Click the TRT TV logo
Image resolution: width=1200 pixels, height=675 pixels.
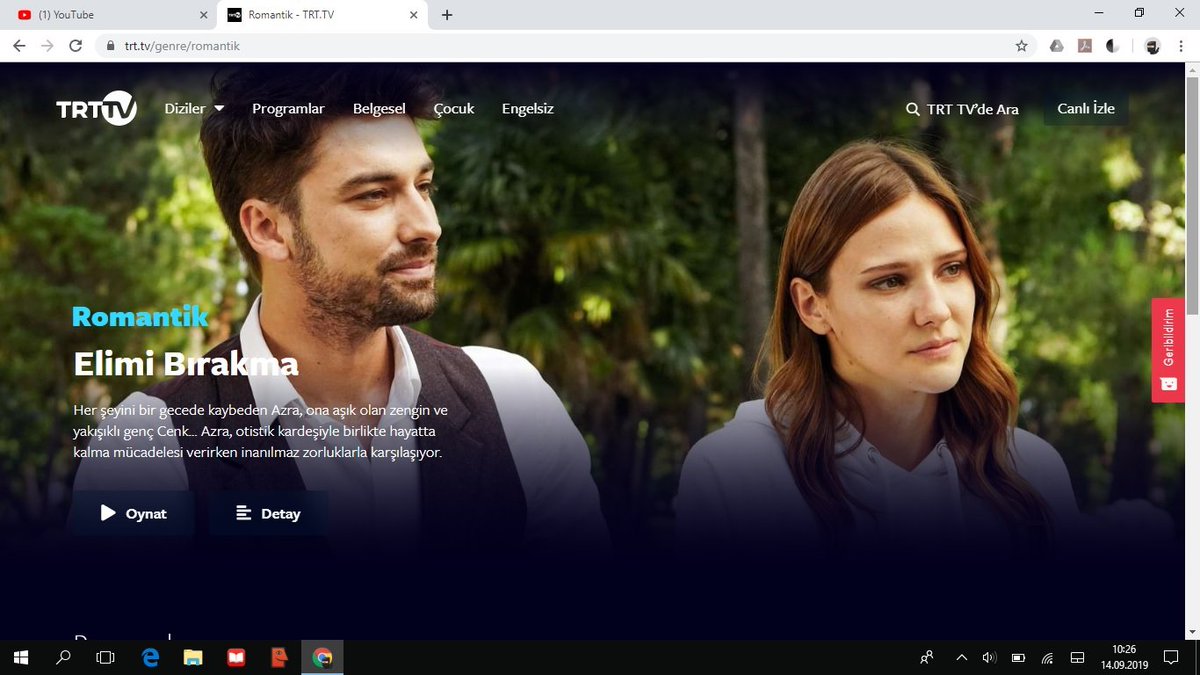point(96,108)
